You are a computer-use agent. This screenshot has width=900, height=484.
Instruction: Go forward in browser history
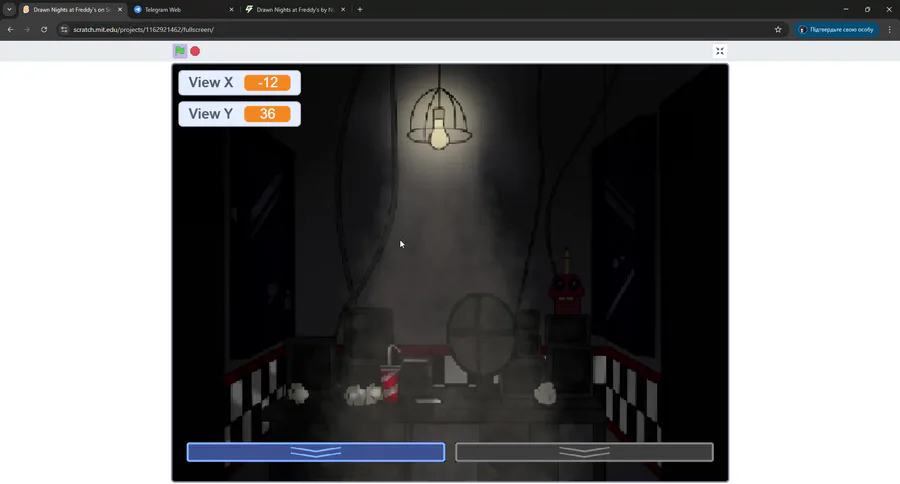[27, 29]
